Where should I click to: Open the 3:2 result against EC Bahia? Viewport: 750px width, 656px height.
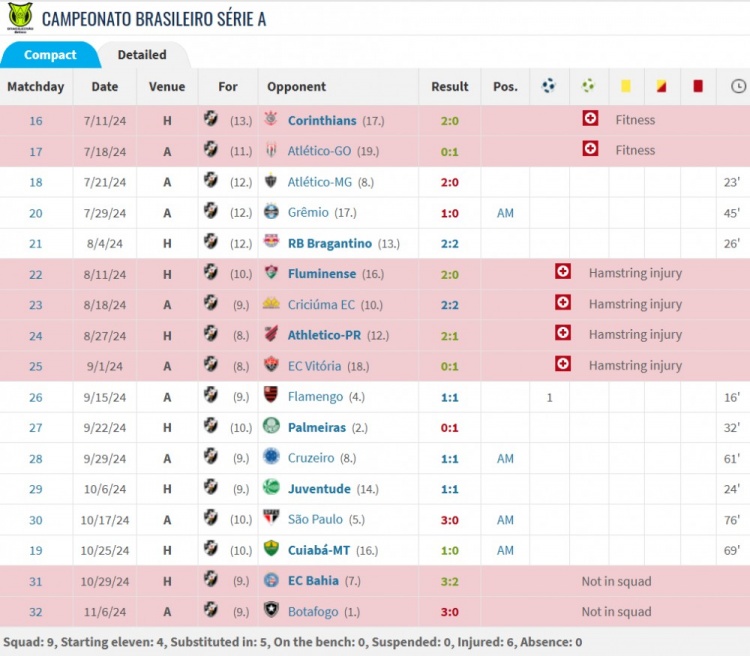(449, 581)
